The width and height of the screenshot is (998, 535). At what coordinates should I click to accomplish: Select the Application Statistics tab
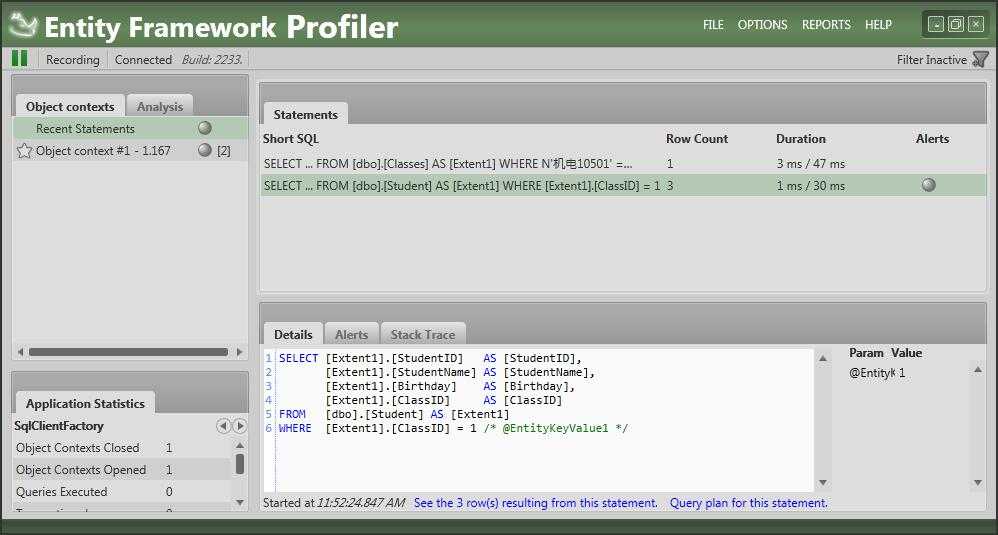(x=85, y=403)
